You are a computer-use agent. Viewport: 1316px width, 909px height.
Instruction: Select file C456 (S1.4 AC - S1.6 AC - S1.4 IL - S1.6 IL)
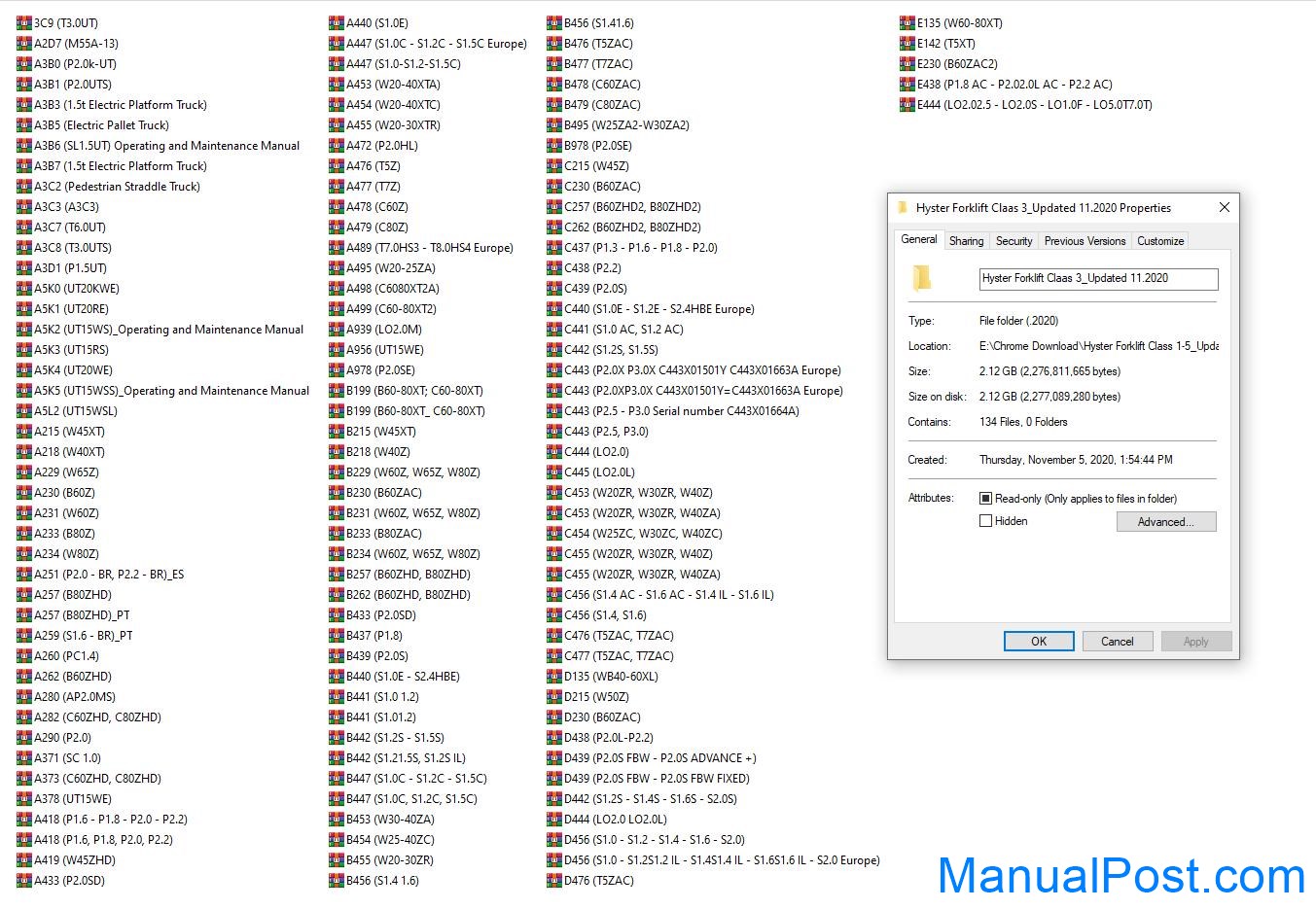click(x=660, y=594)
